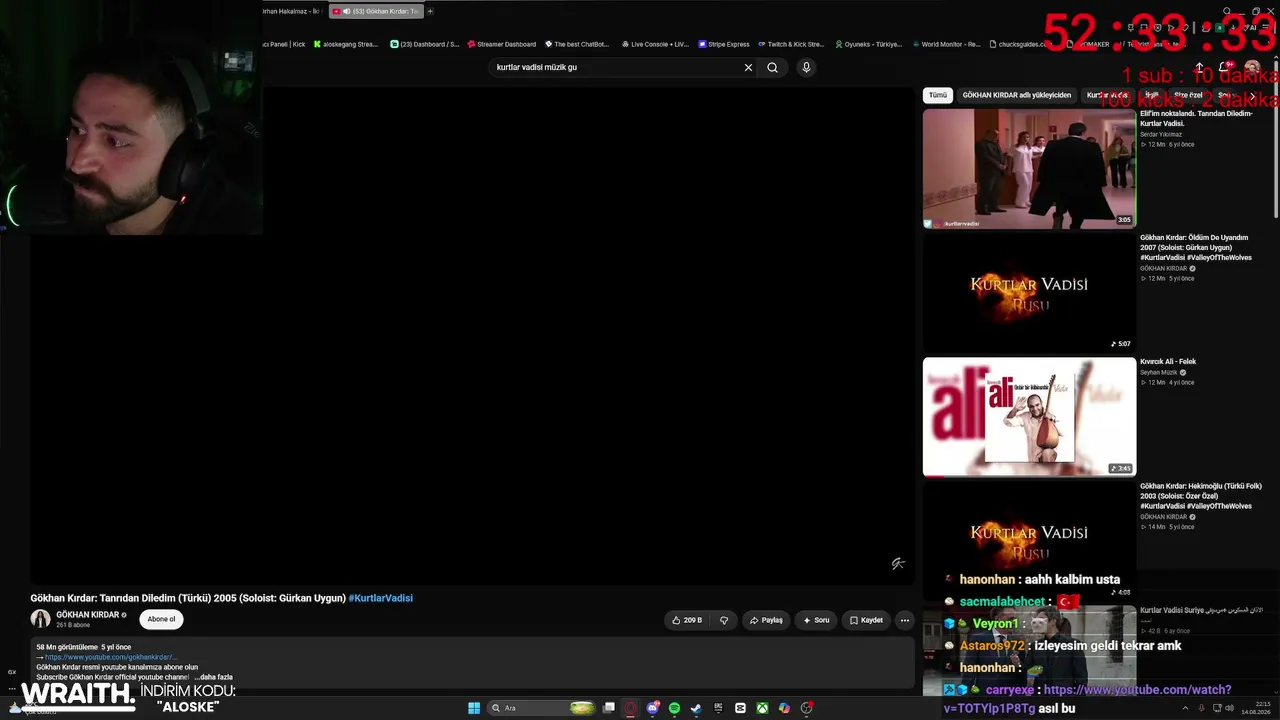Open Discord from the taskbar
1280x720 pixels.
pyautogui.click(x=652, y=708)
